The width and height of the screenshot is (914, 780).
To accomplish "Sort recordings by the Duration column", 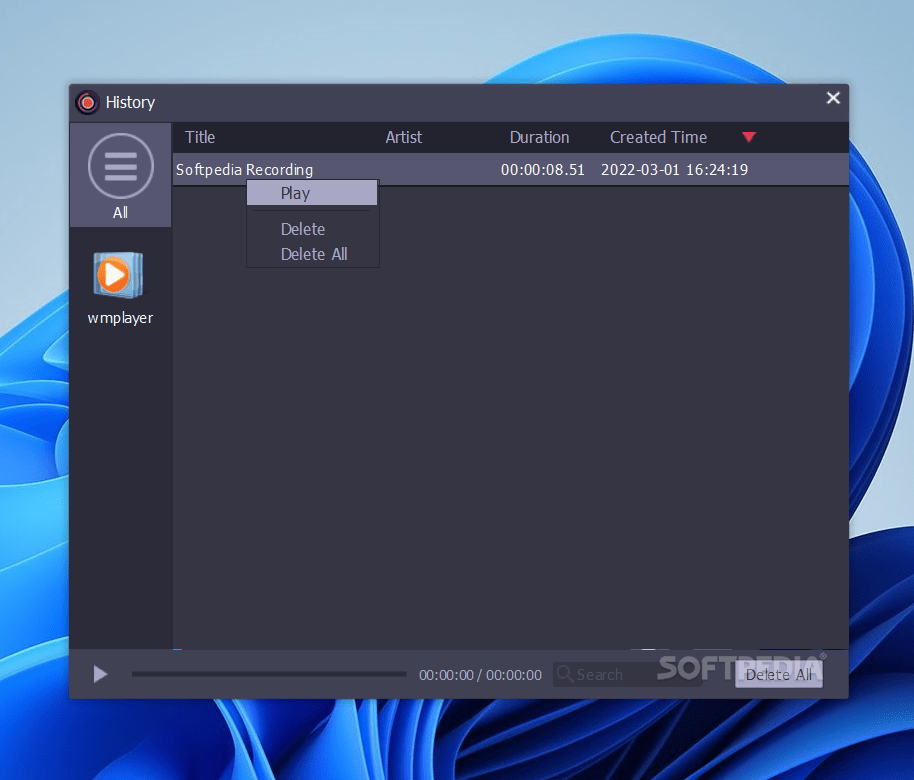I will pyautogui.click(x=539, y=137).
